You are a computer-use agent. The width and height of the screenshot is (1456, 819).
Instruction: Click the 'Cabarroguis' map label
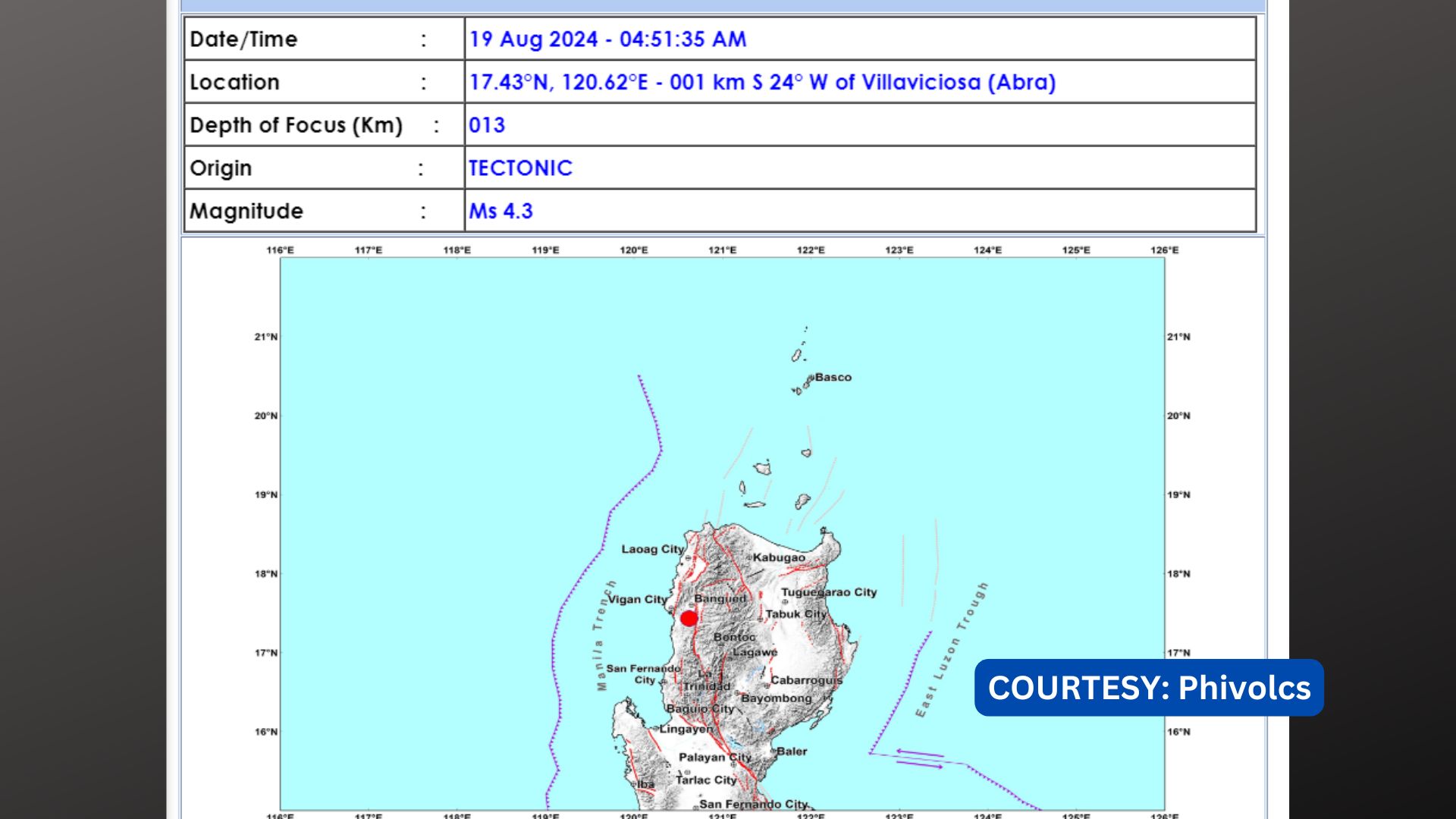click(x=806, y=680)
